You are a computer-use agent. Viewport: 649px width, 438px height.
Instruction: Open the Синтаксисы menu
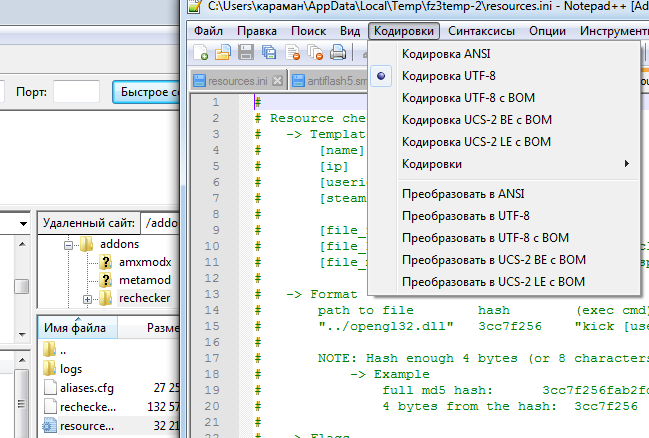click(x=481, y=31)
